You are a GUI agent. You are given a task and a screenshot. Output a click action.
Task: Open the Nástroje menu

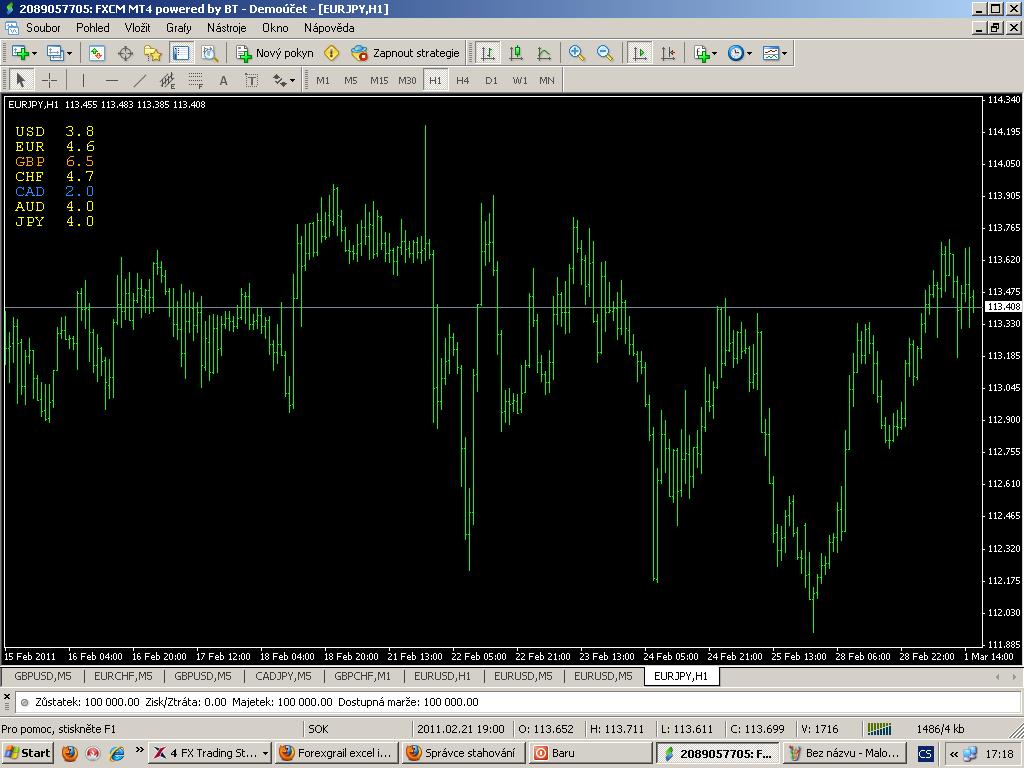click(227, 27)
